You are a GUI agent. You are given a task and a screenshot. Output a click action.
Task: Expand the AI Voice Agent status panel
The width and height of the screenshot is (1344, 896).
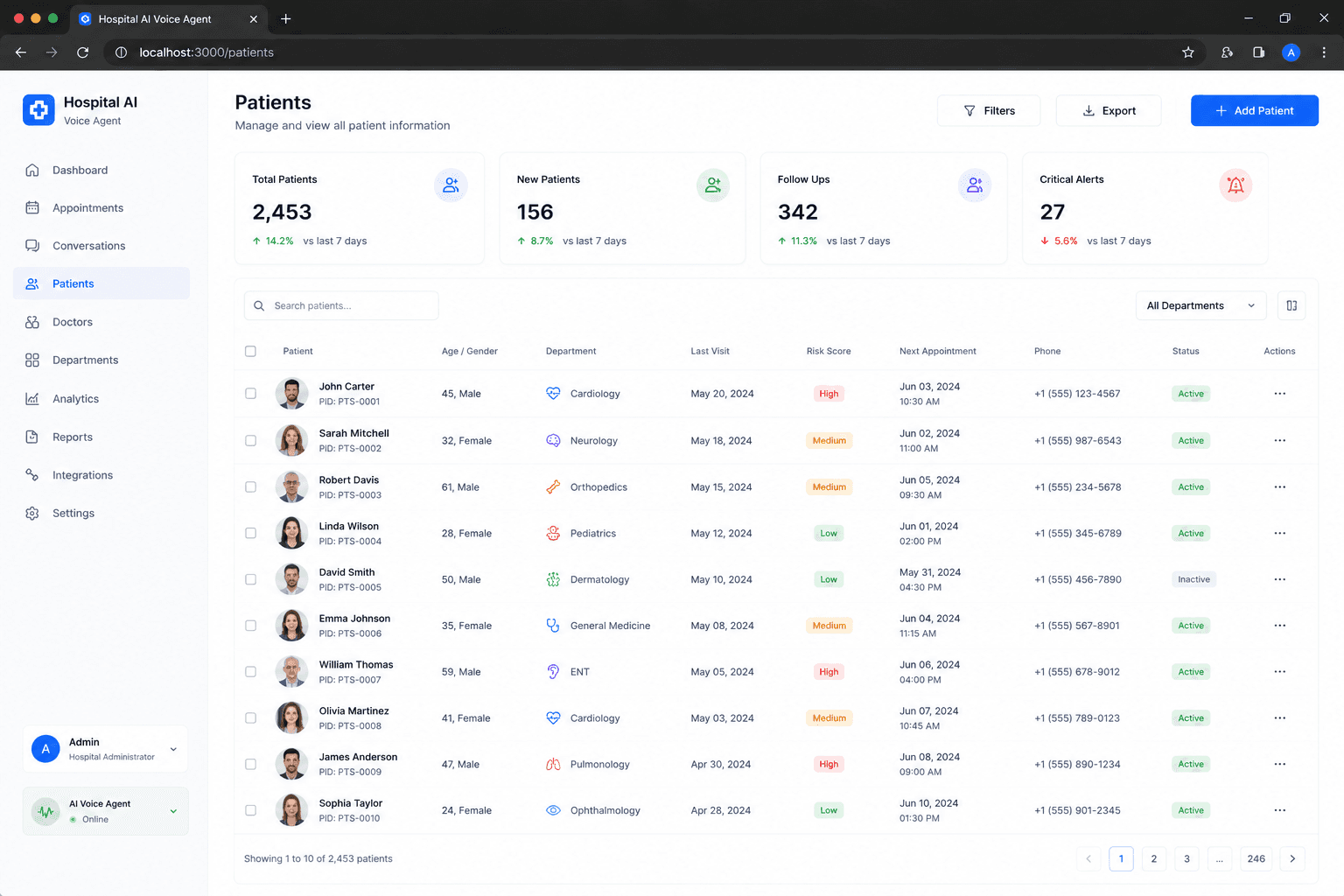pyautogui.click(x=105, y=811)
